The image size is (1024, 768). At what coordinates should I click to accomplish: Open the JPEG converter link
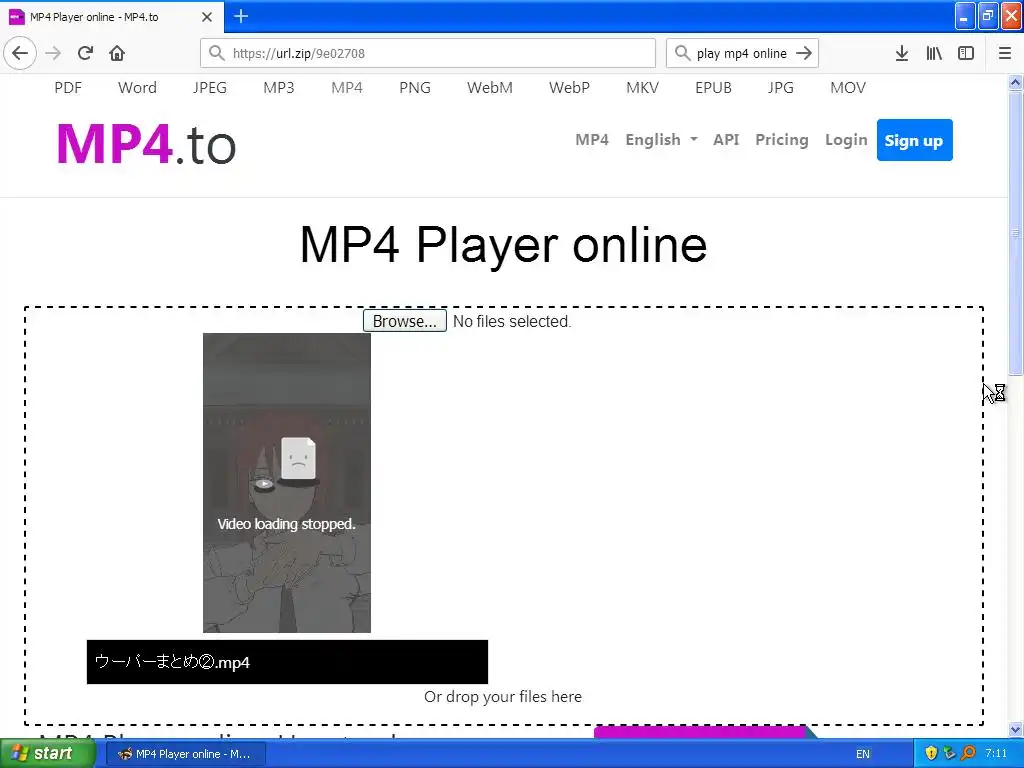coord(210,88)
